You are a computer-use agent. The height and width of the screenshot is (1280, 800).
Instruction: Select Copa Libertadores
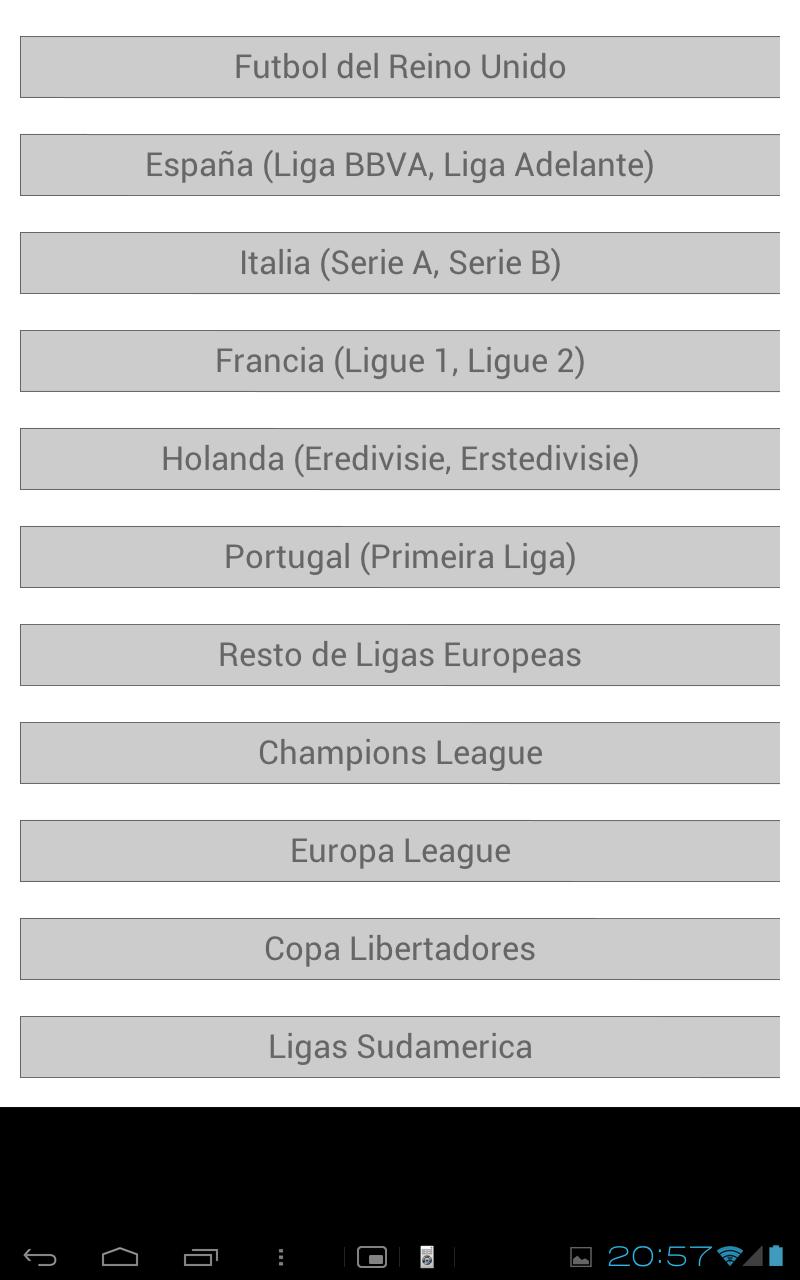point(400,949)
